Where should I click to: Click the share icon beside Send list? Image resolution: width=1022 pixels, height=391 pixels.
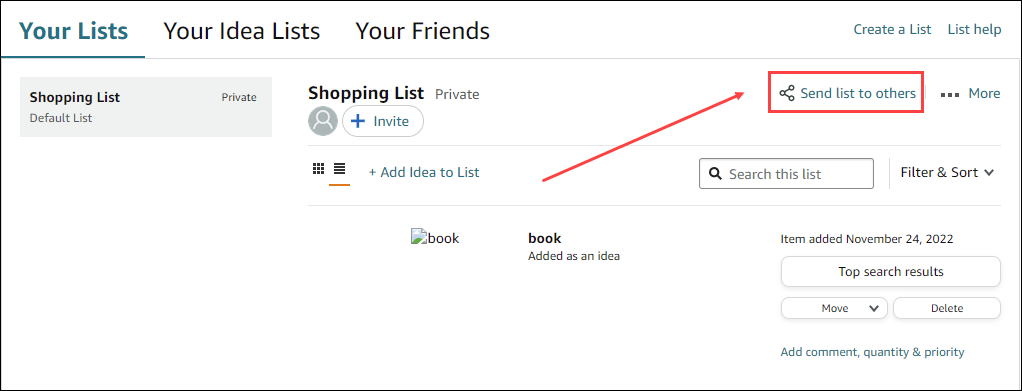click(x=787, y=93)
